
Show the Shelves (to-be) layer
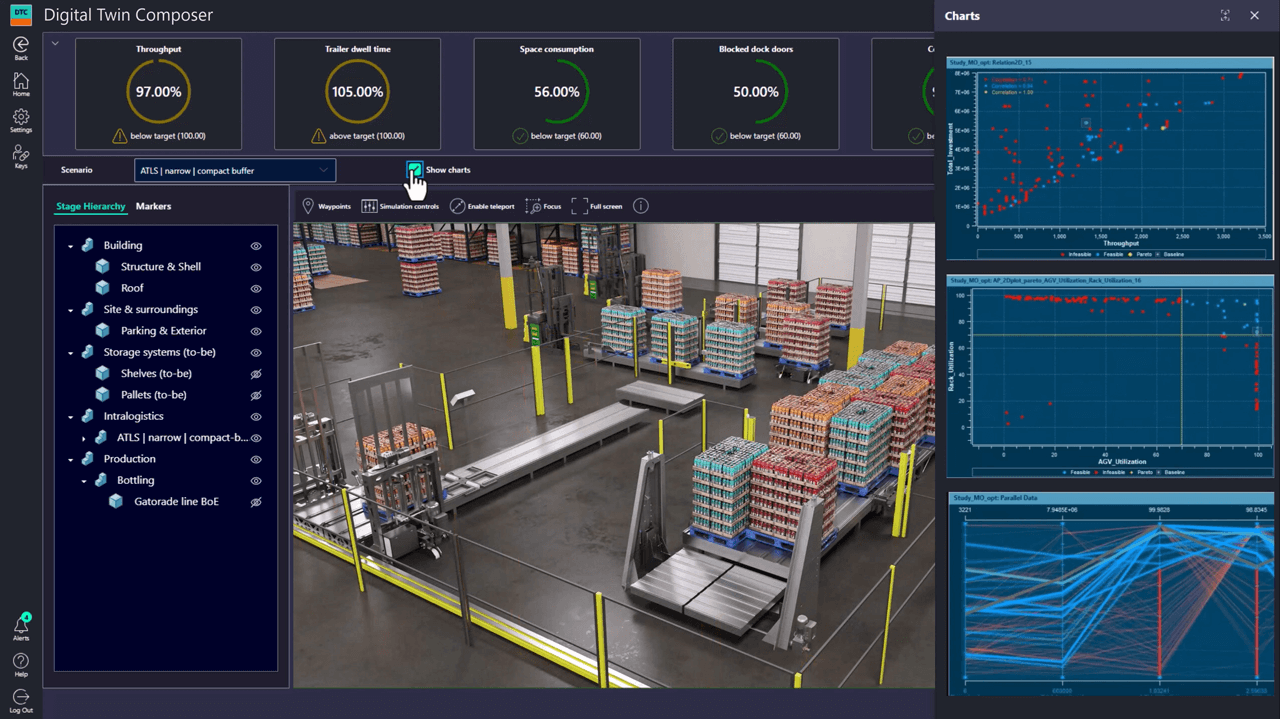[x=256, y=372]
